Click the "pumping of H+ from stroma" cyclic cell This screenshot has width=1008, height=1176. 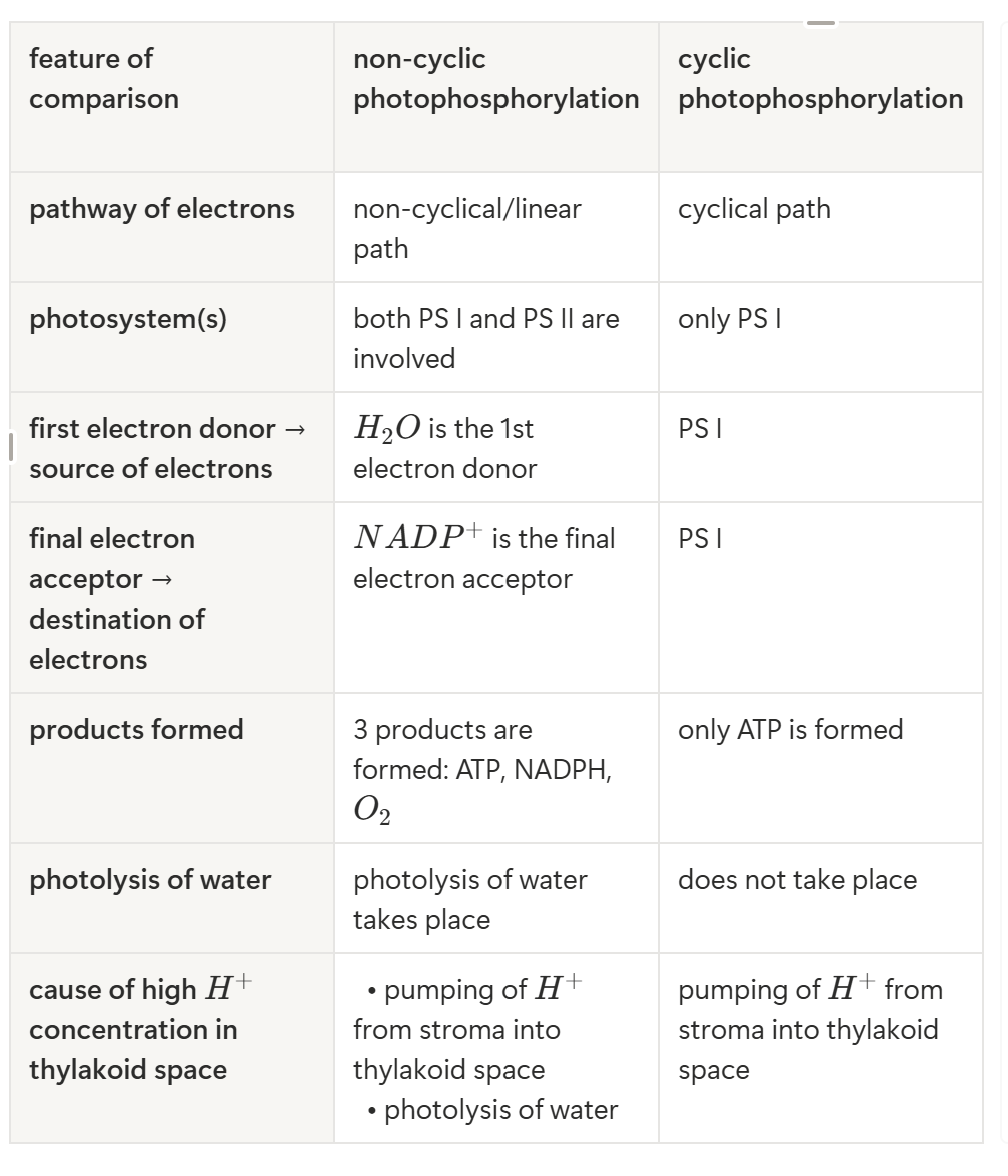pos(820,1048)
